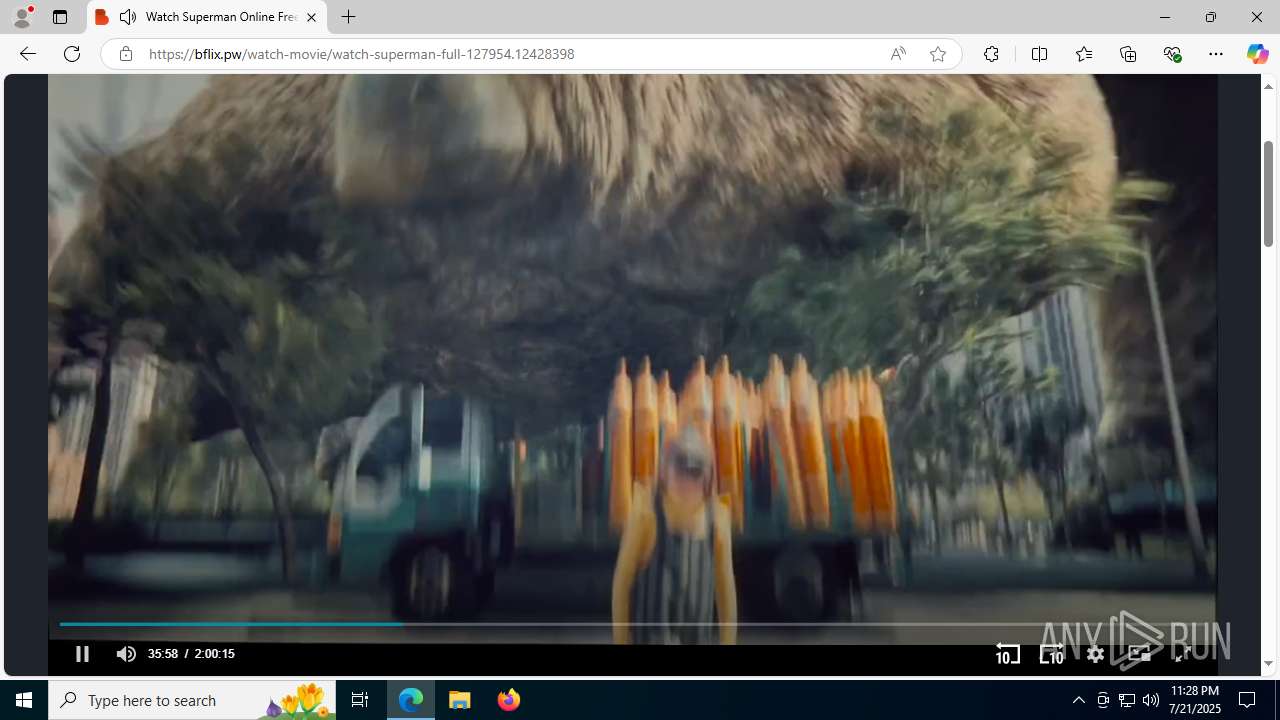Open the Favorites list

1083,54
